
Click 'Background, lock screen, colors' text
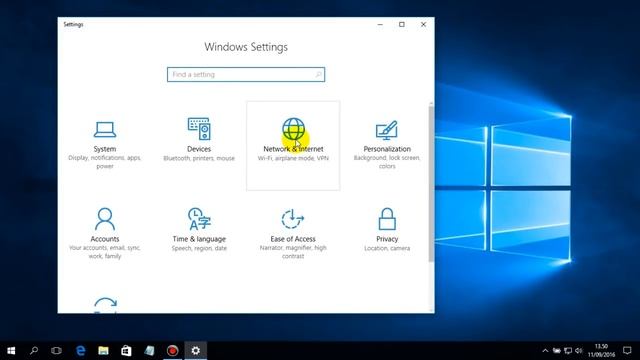(387, 162)
